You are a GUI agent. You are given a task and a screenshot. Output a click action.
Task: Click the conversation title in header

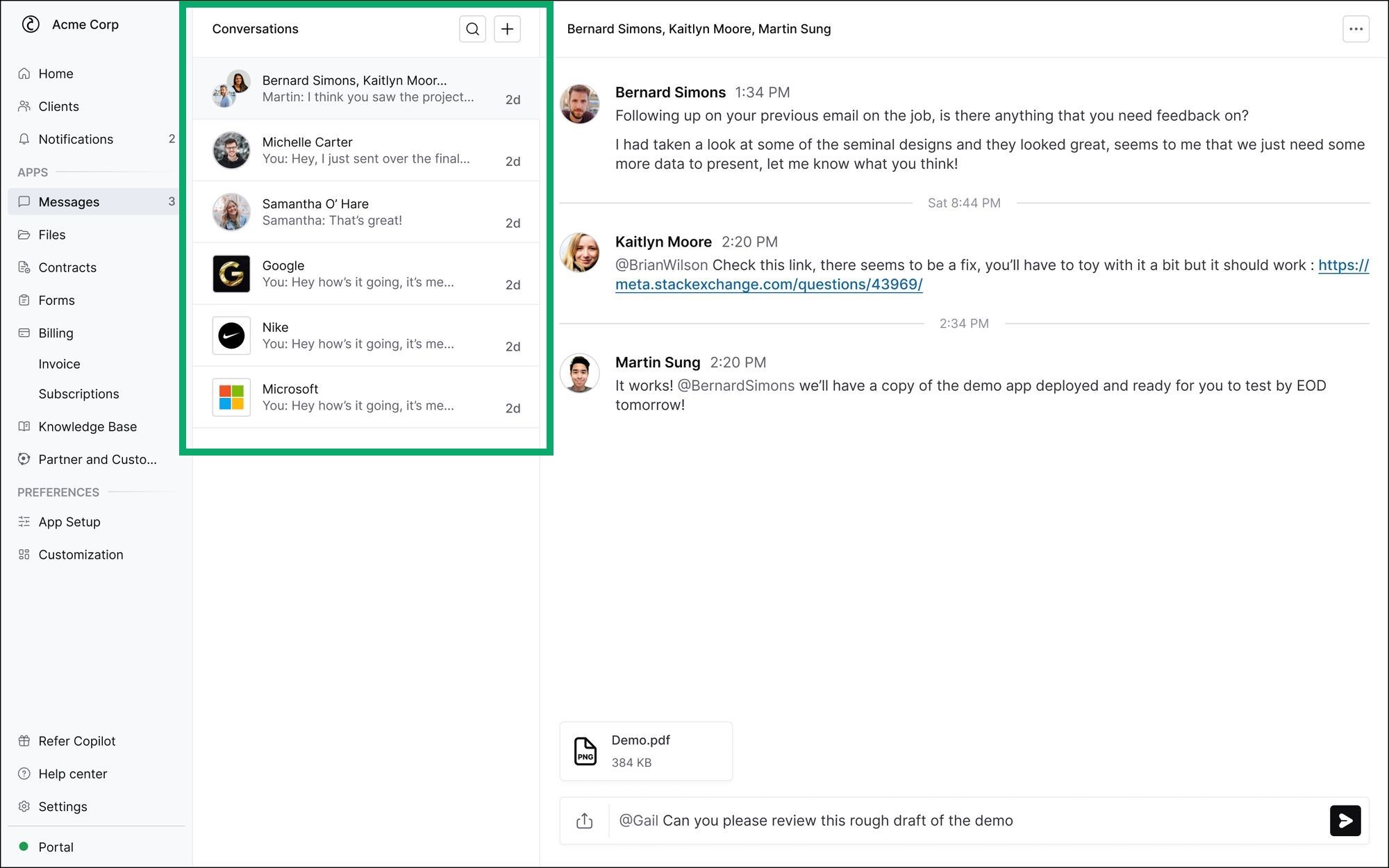click(699, 29)
